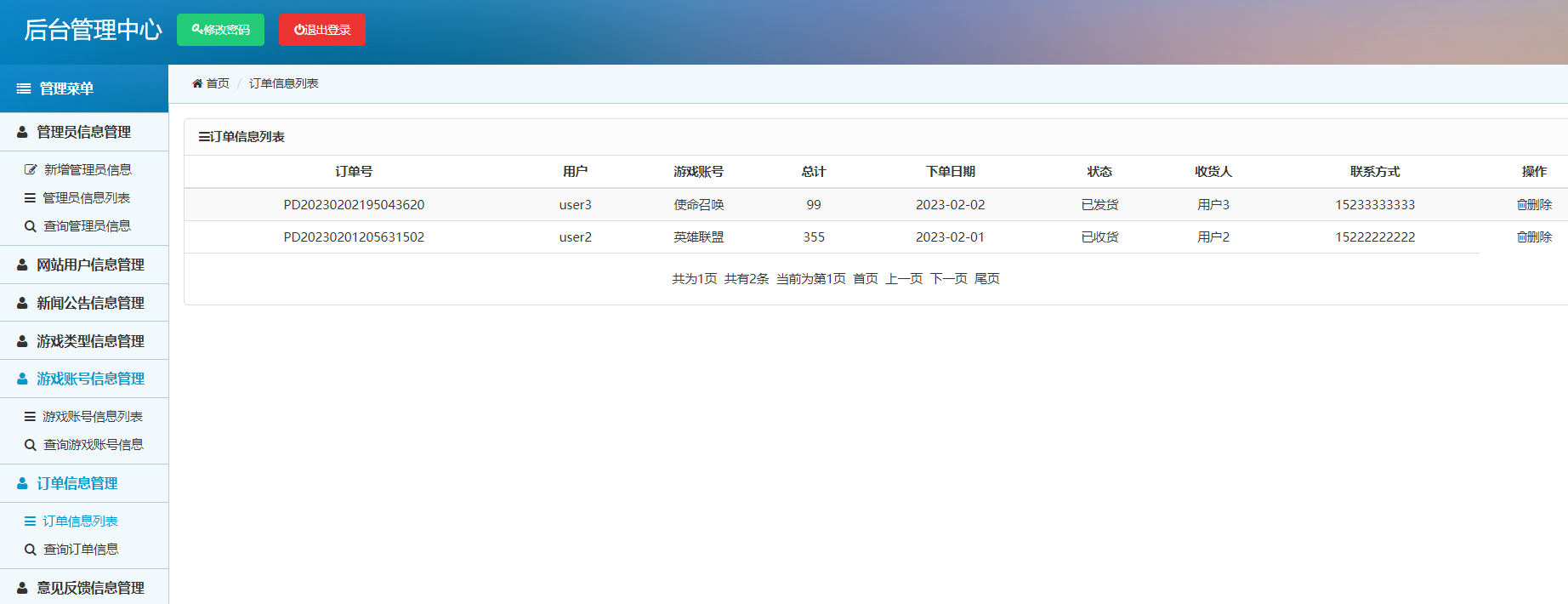The height and width of the screenshot is (604, 1568).
Task: Go to 首页 in pagination
Action: (866, 278)
